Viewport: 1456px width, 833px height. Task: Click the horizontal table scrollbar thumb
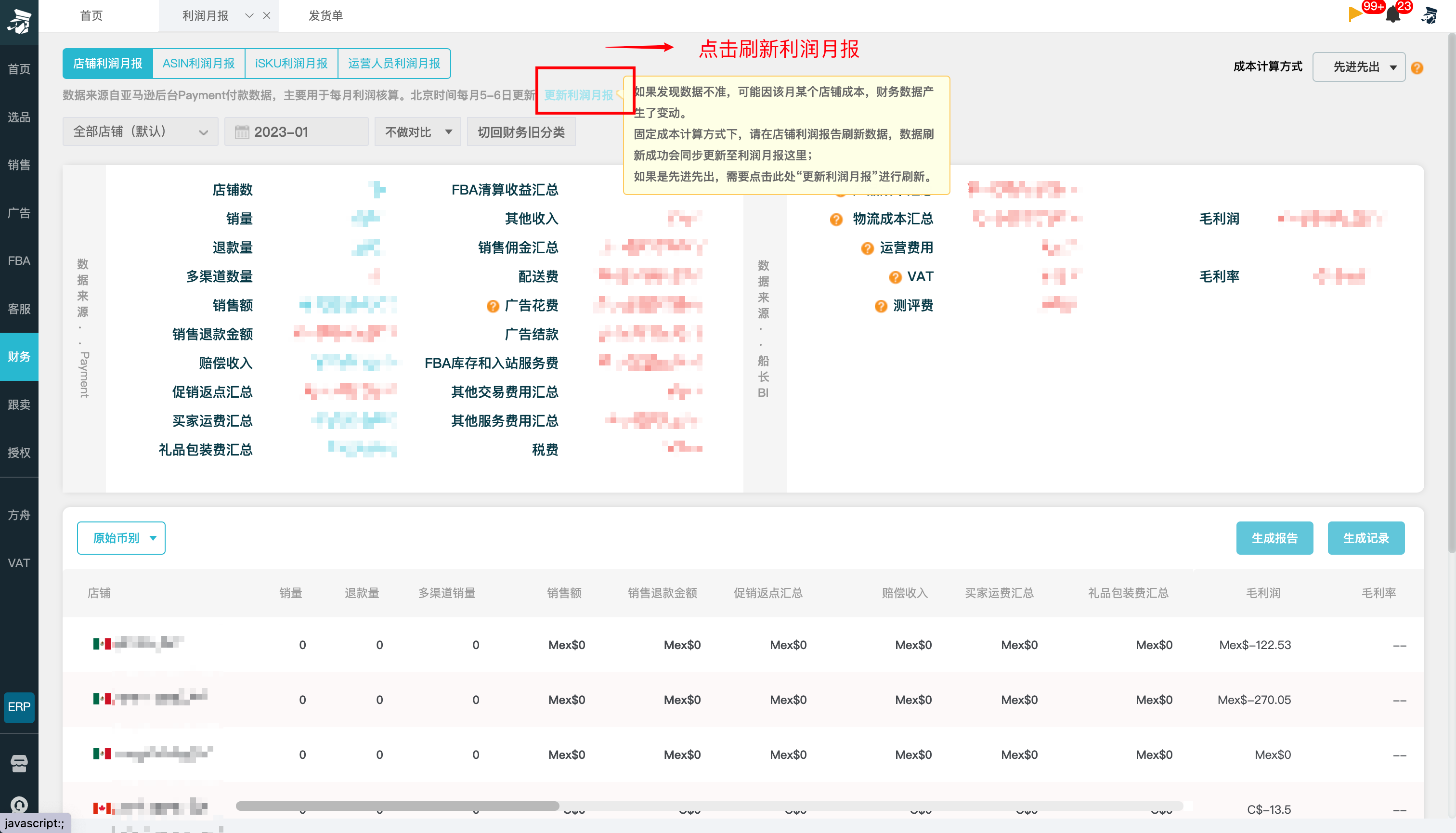397,806
